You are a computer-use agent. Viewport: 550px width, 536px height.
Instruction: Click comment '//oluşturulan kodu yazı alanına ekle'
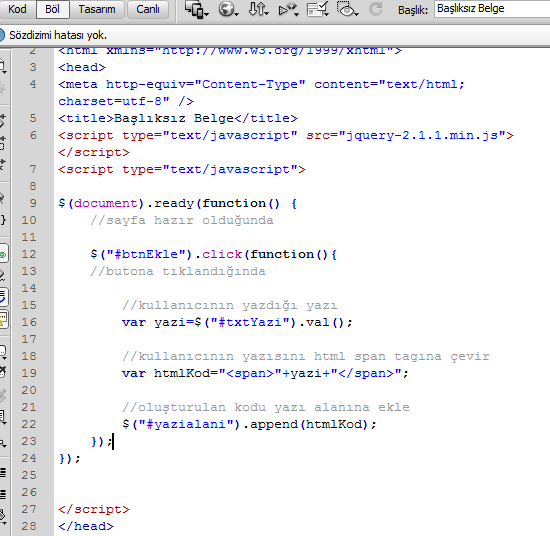(266, 407)
